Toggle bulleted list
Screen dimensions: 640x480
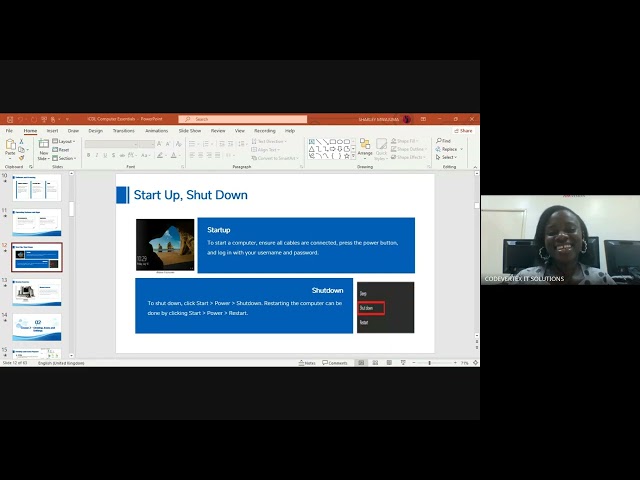(x=193, y=144)
